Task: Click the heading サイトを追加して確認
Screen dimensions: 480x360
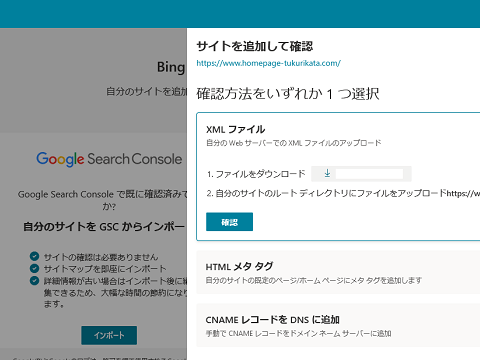Action: [255, 46]
